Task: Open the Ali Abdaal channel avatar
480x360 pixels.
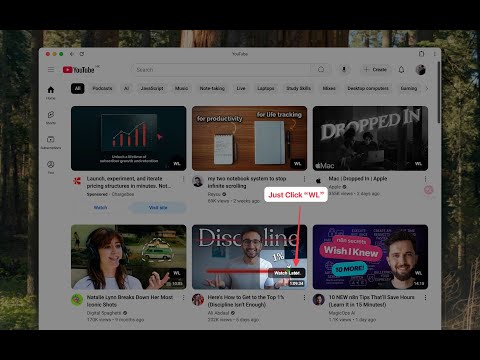Action: coord(198,300)
